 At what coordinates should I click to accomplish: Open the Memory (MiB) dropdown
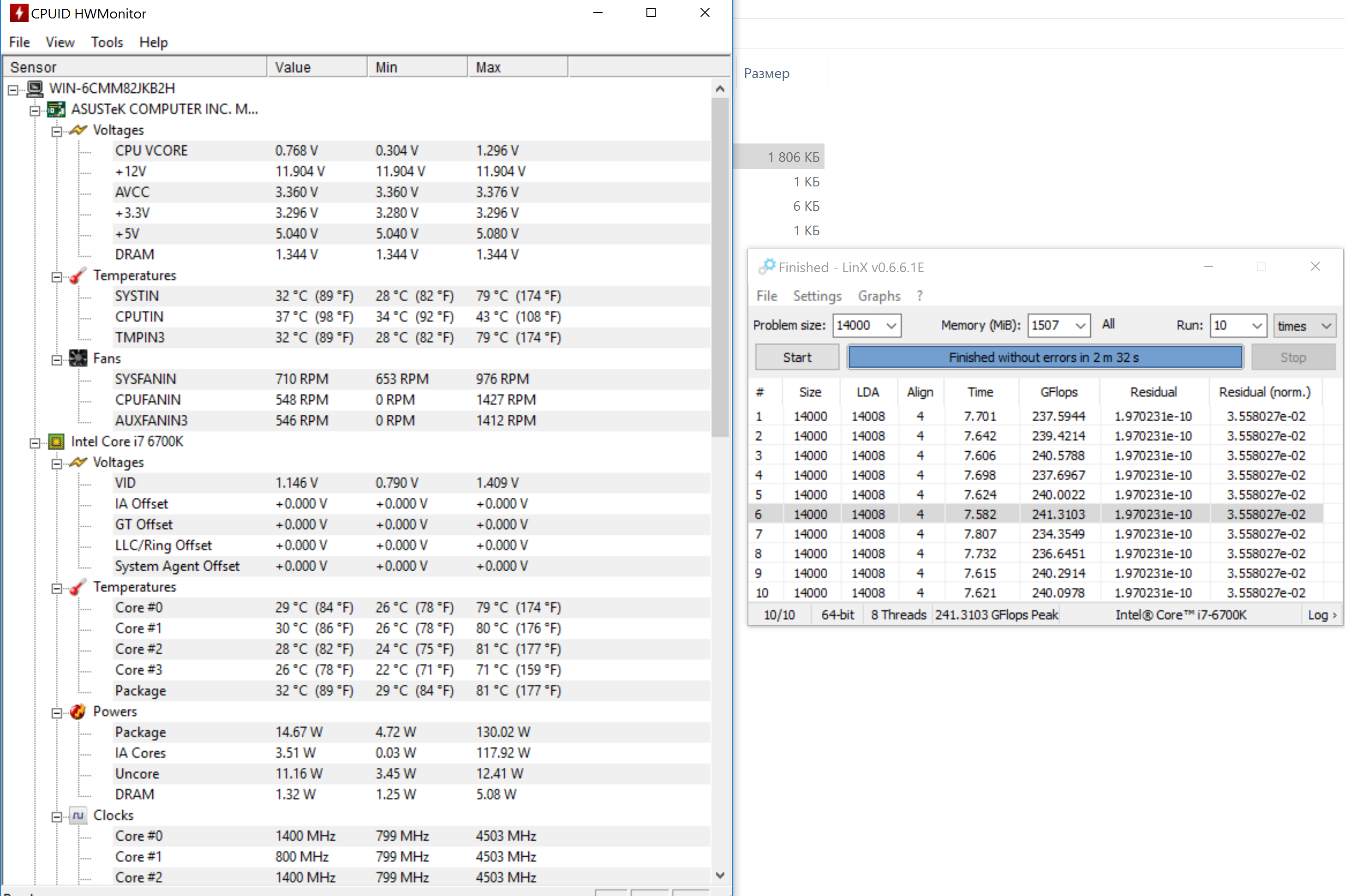1079,326
